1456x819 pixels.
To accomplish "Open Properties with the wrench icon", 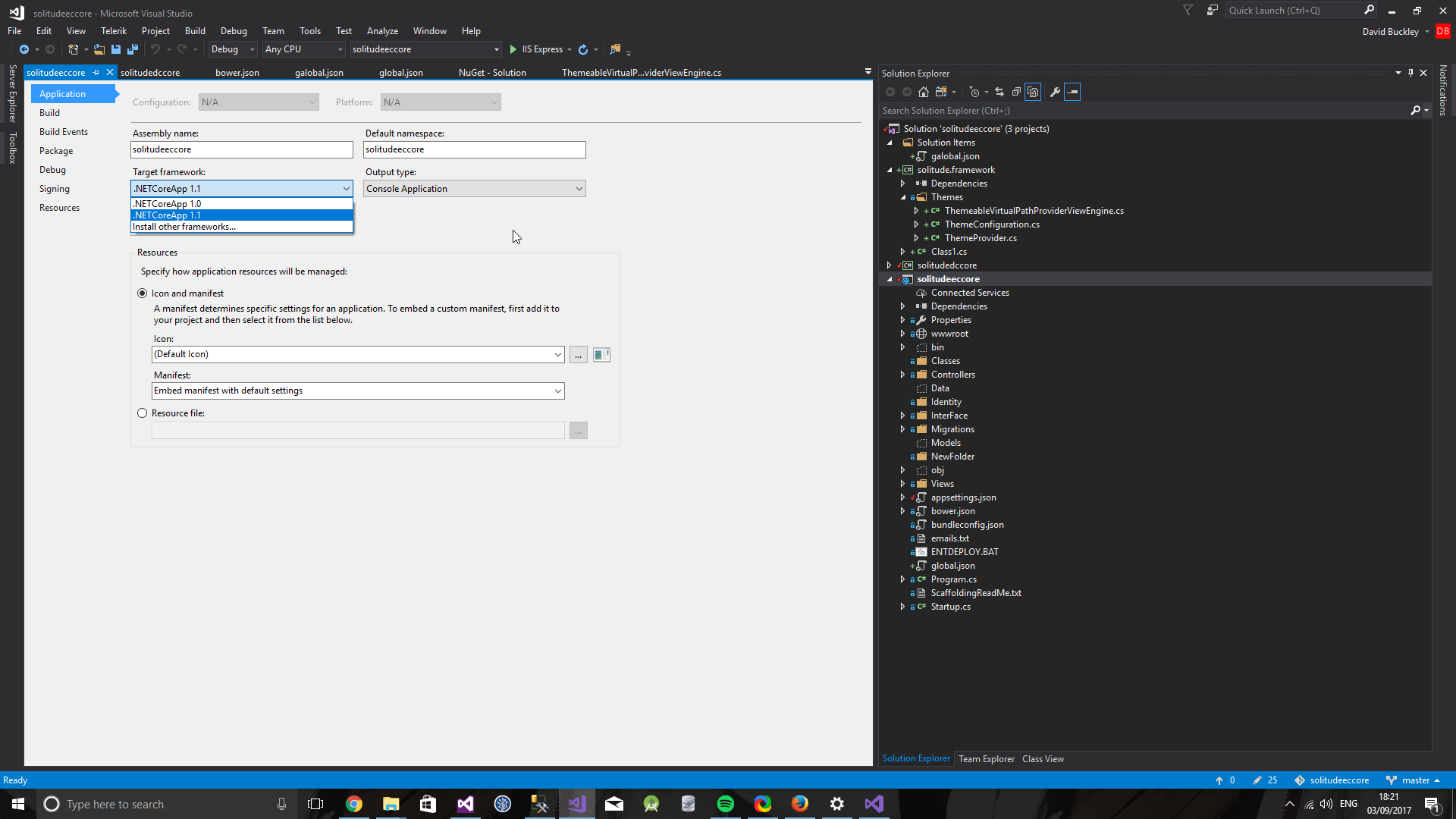I will [x=1055, y=92].
